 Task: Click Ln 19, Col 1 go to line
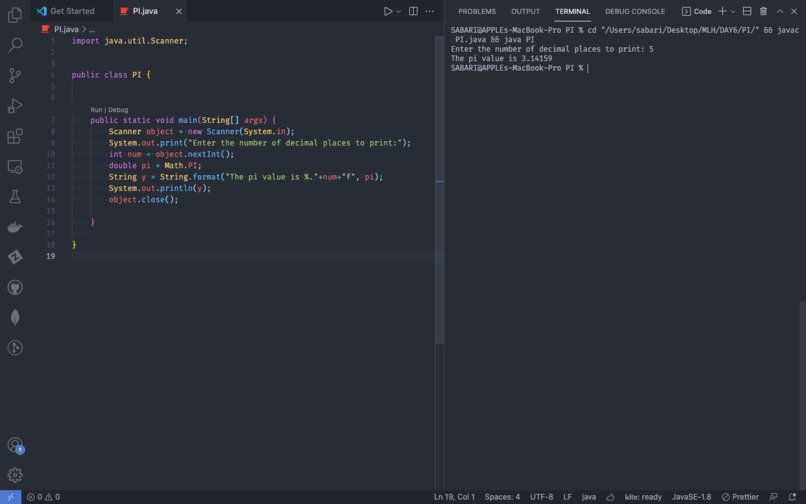(454, 497)
